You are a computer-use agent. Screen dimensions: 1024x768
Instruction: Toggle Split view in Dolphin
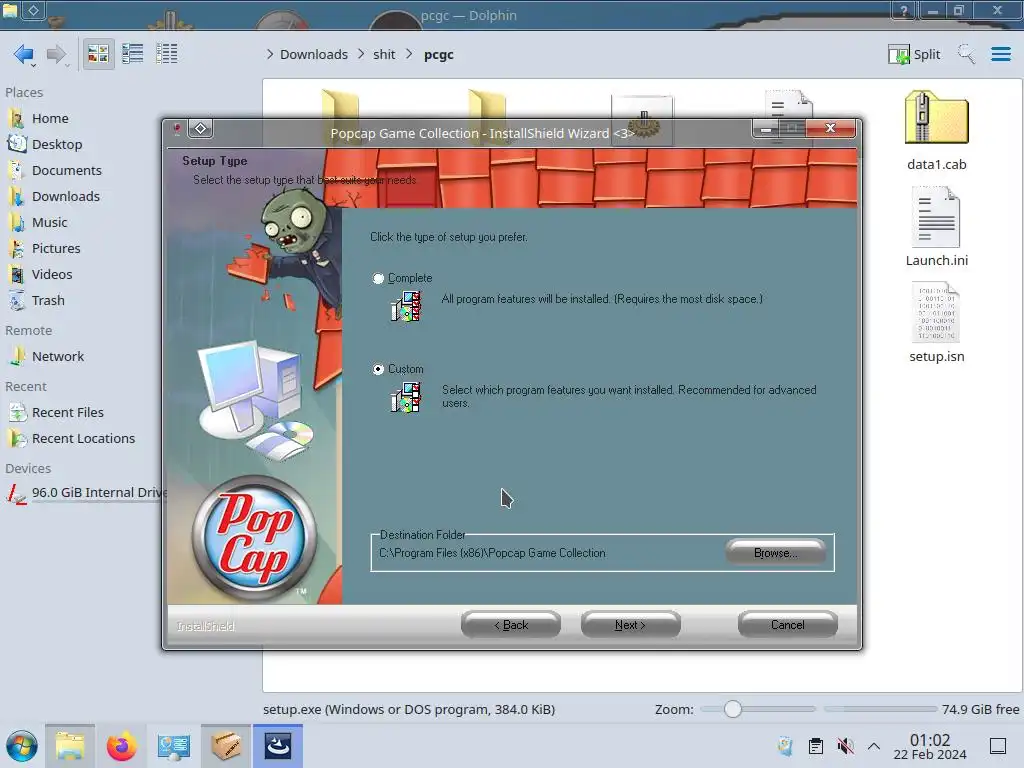click(914, 54)
